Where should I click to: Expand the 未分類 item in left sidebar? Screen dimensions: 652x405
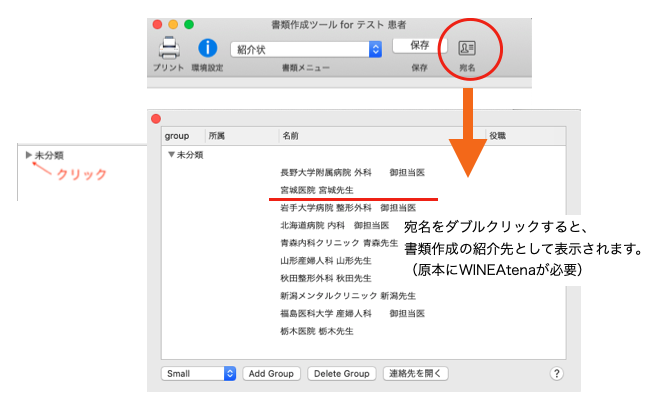point(29,156)
